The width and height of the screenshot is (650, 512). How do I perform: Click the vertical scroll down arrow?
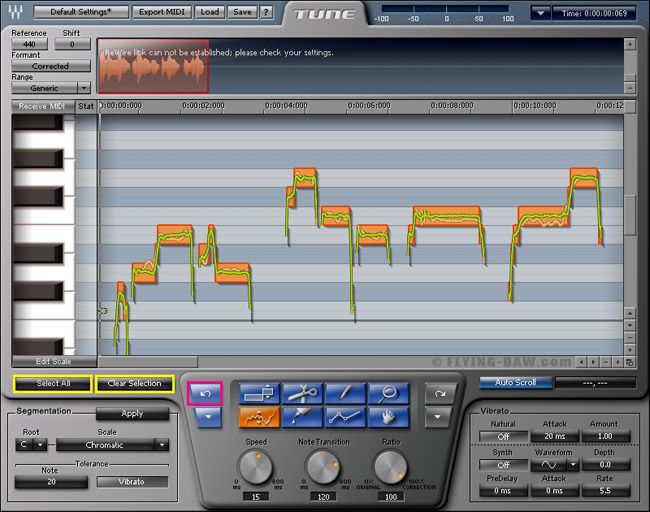(x=630, y=325)
